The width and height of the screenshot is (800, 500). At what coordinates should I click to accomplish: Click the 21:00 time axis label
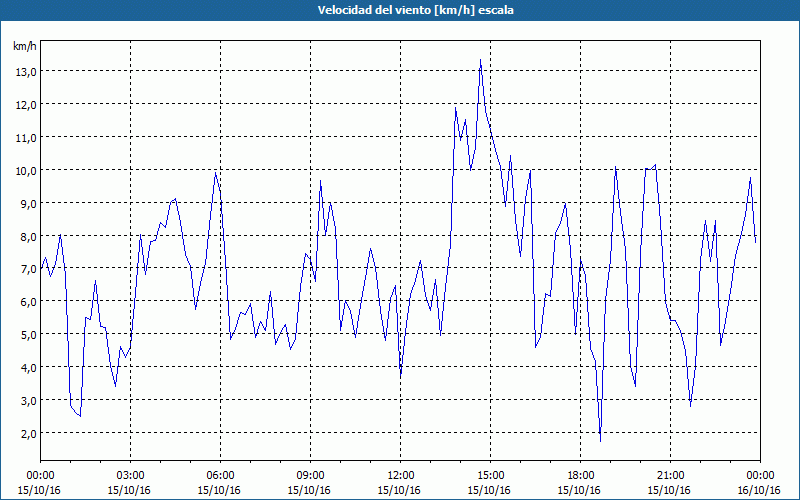670,476
